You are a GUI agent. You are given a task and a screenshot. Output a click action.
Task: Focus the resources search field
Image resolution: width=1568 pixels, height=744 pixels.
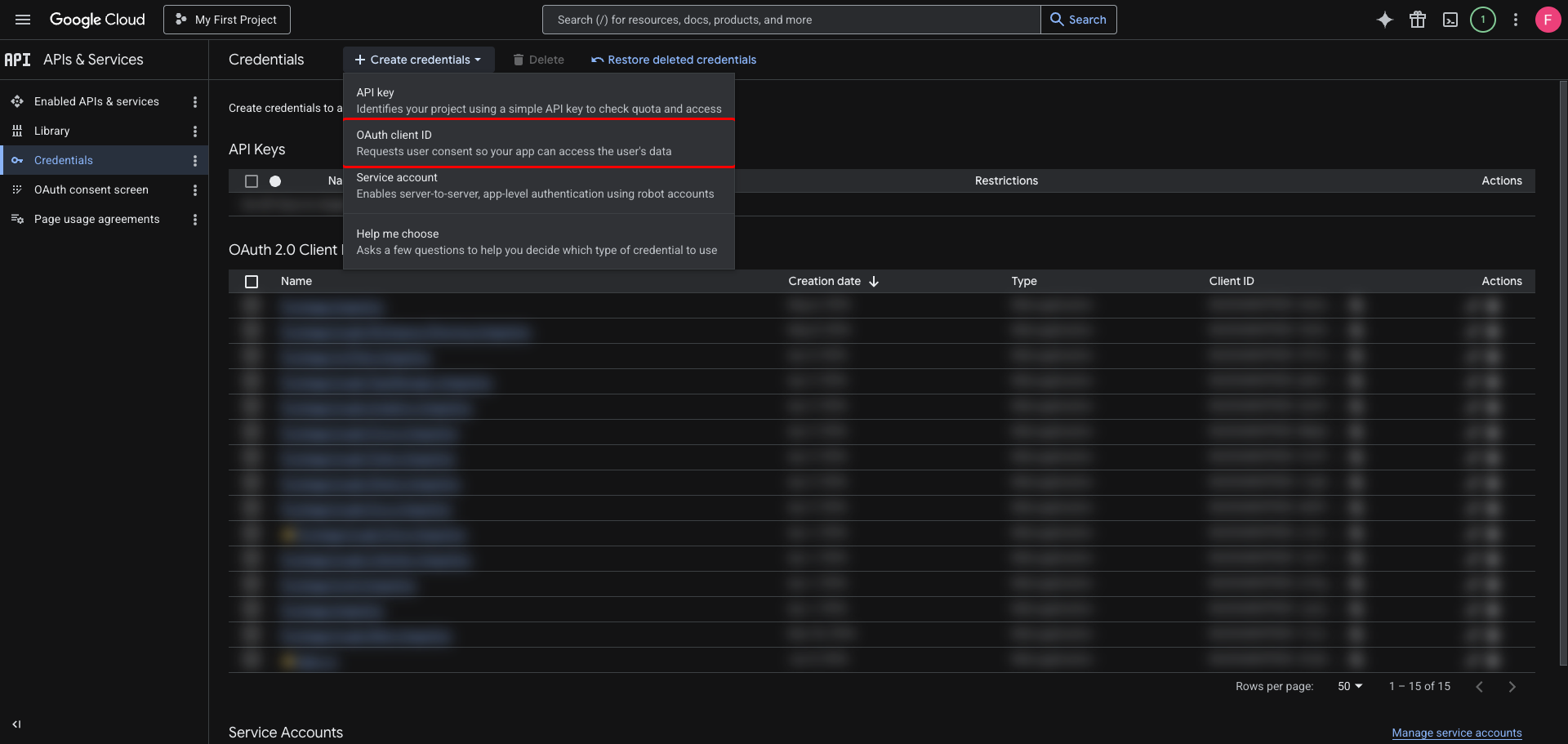pyautogui.click(x=791, y=20)
